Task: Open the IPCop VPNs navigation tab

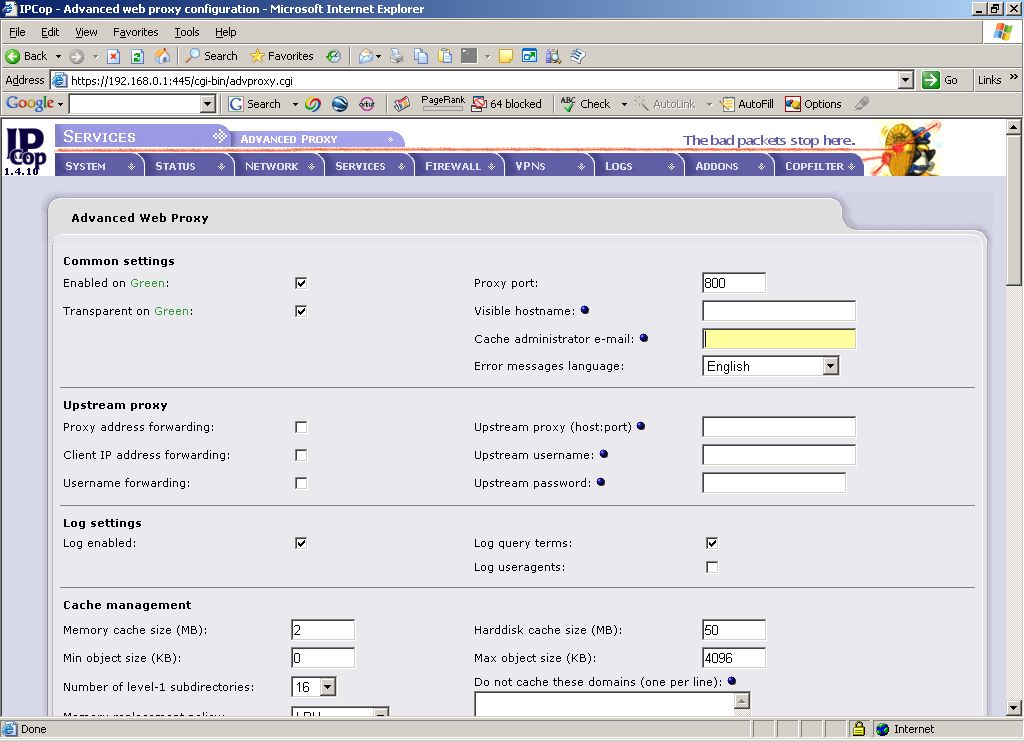Action: (549, 166)
